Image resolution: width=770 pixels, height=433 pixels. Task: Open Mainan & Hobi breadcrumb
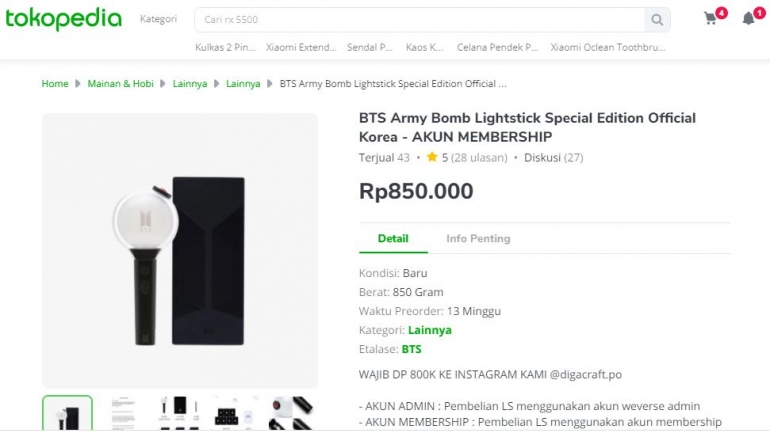click(x=120, y=84)
